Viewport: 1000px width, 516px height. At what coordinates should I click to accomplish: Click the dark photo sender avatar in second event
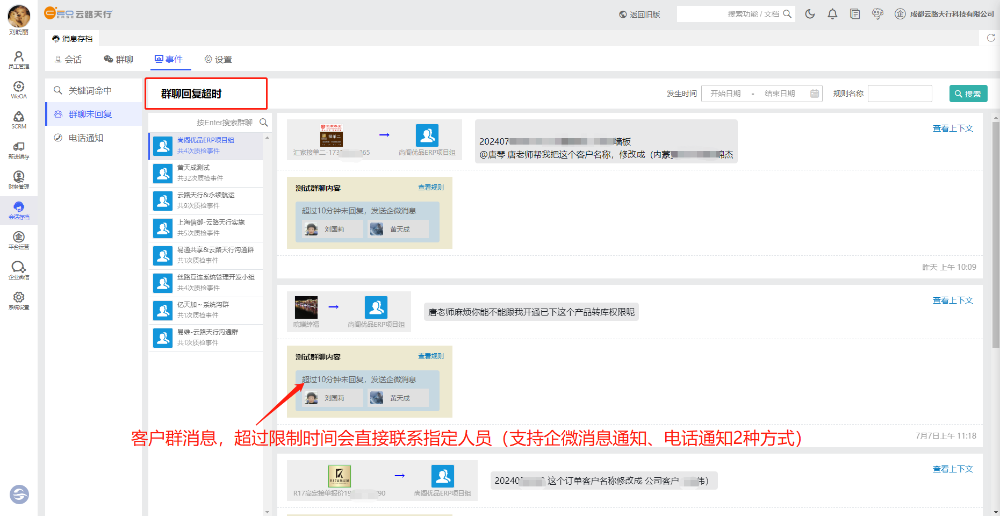[307, 307]
